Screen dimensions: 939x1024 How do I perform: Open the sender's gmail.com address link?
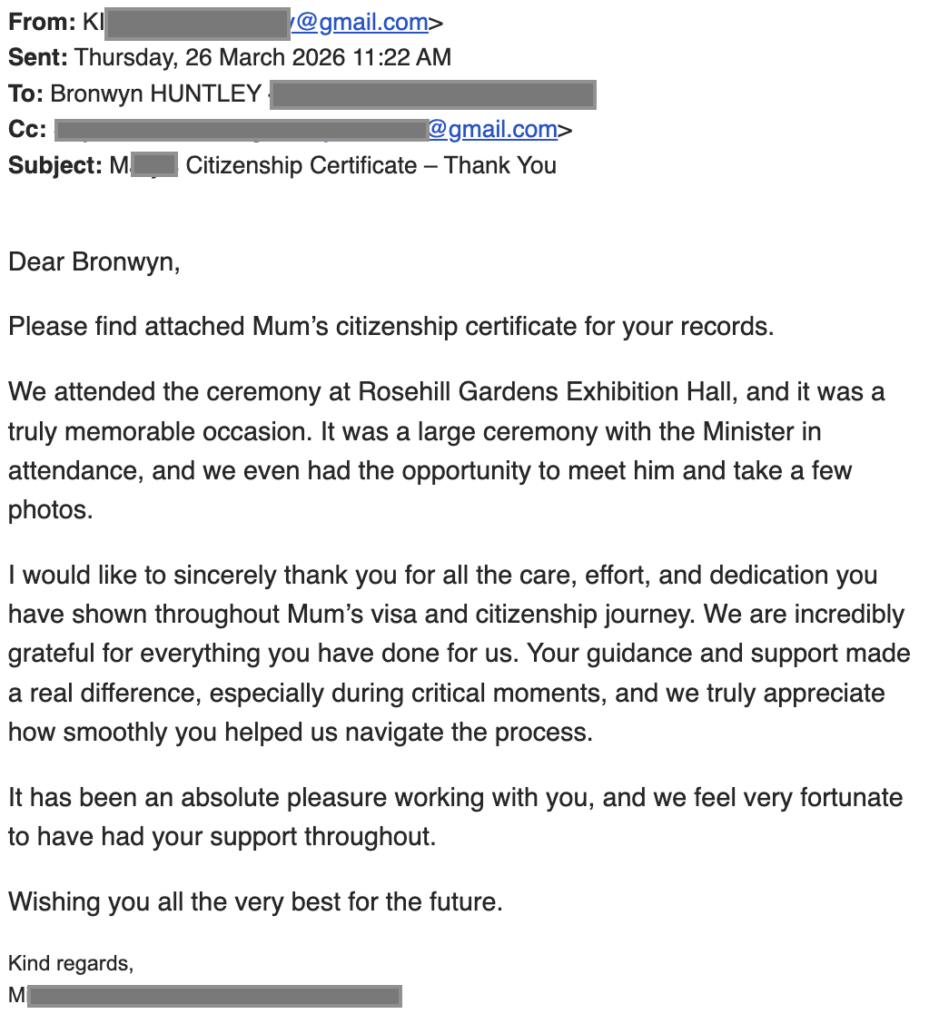click(x=360, y=22)
